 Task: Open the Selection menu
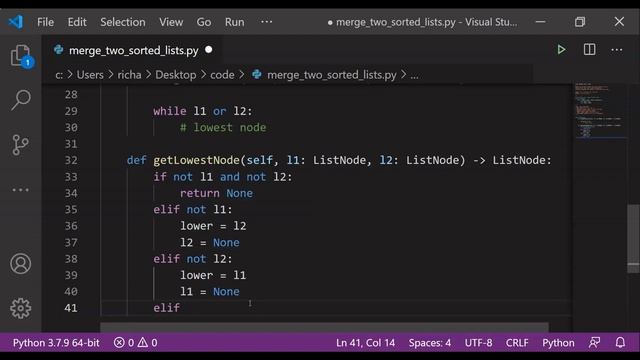(x=123, y=22)
